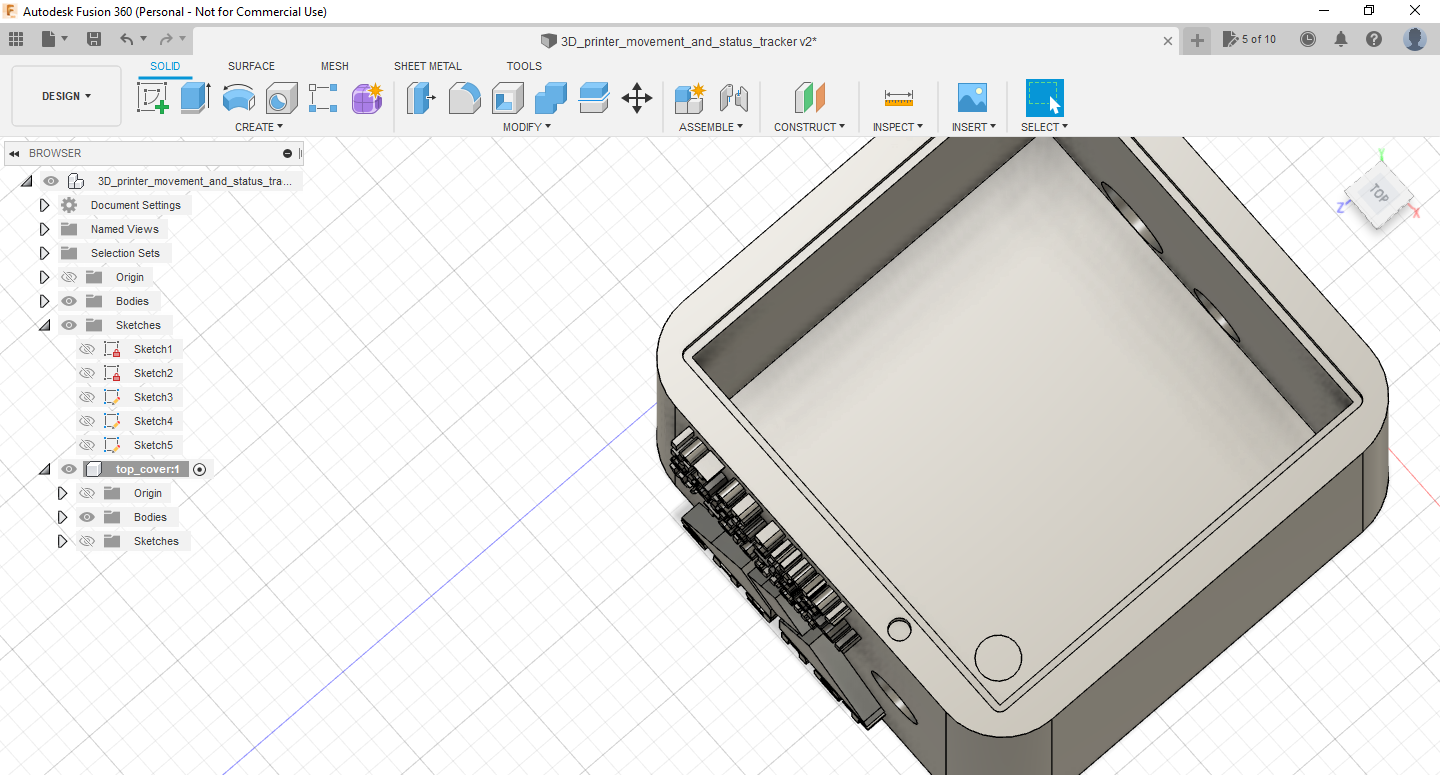Viewport: 1440px width, 775px height.
Task: Click the 5 of 10 document counter
Action: pos(1250,40)
